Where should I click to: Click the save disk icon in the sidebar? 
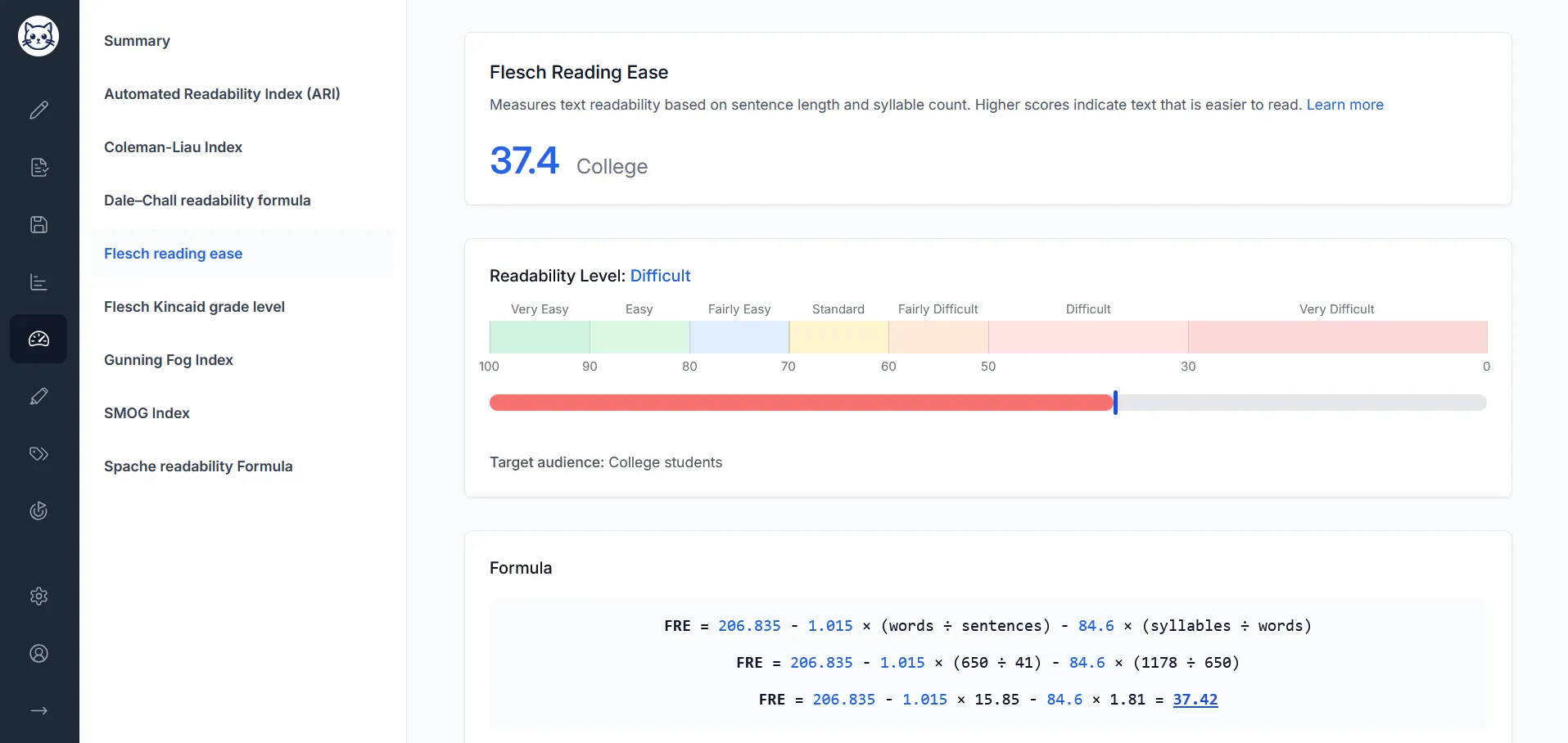click(38, 224)
